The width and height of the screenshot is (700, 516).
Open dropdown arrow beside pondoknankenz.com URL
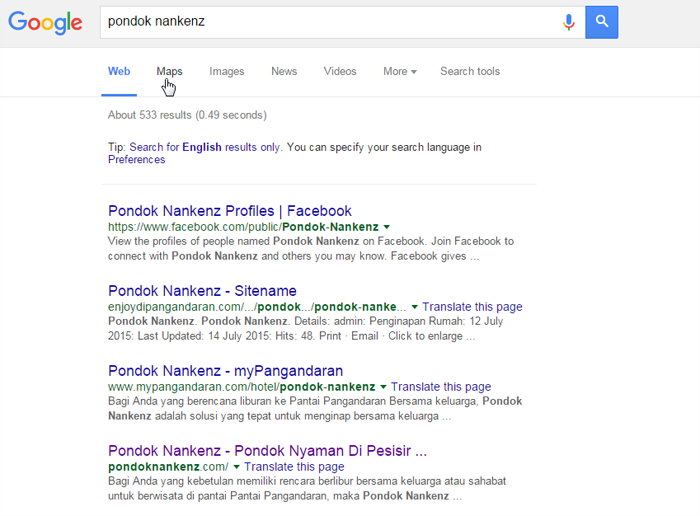[x=236, y=466]
